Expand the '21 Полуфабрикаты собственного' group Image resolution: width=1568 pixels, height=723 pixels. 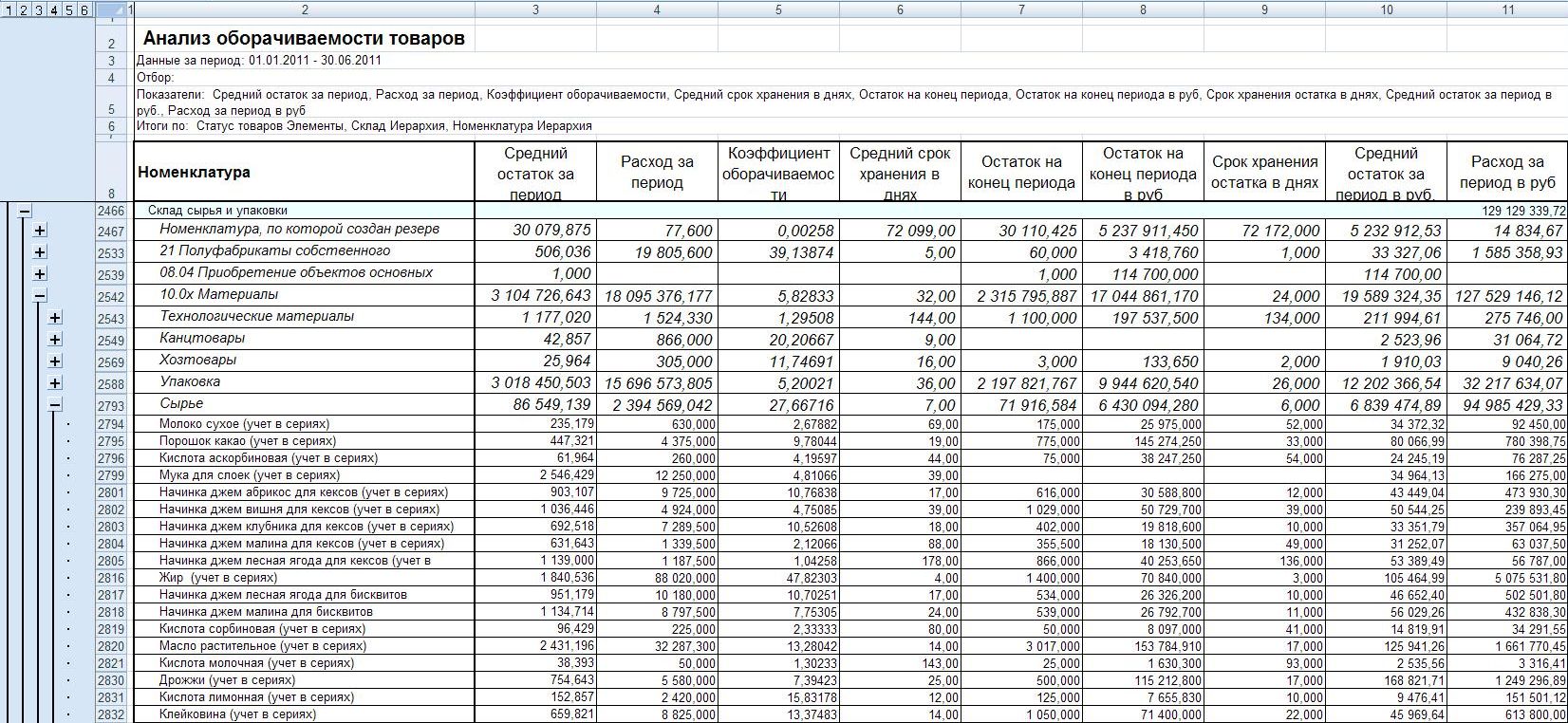pyautogui.click(x=40, y=252)
